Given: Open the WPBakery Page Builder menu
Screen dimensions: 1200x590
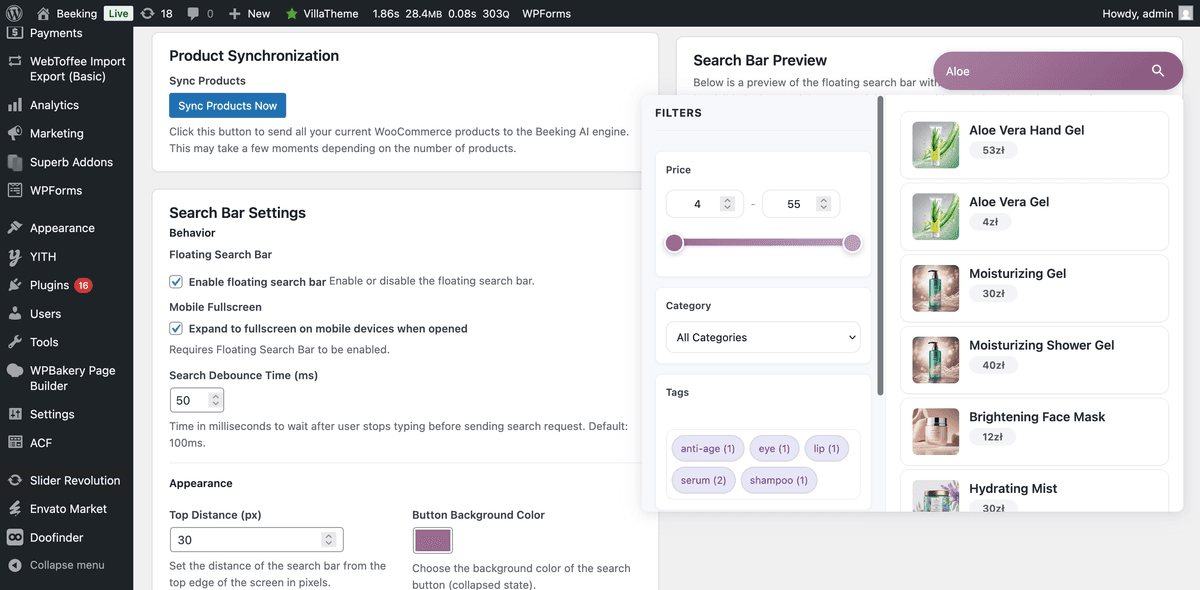Looking at the screenshot, I should click(72, 378).
